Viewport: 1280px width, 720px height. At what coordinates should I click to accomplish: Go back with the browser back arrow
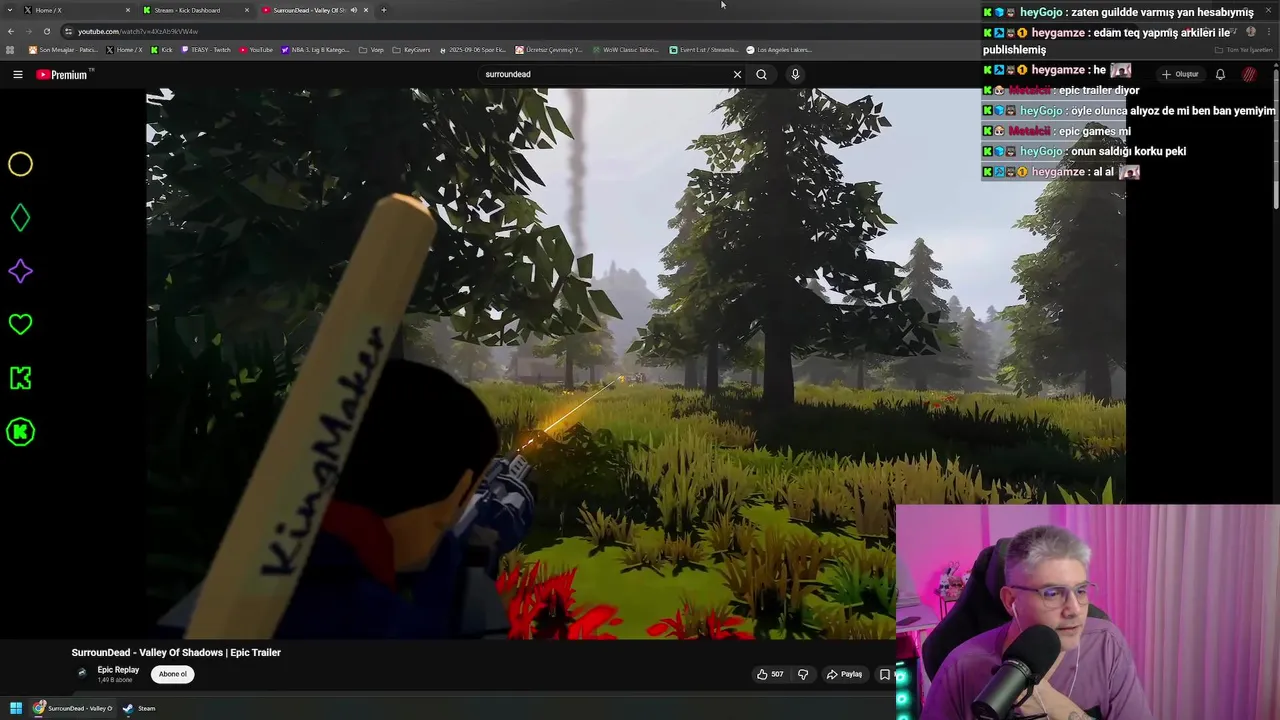click(x=11, y=31)
